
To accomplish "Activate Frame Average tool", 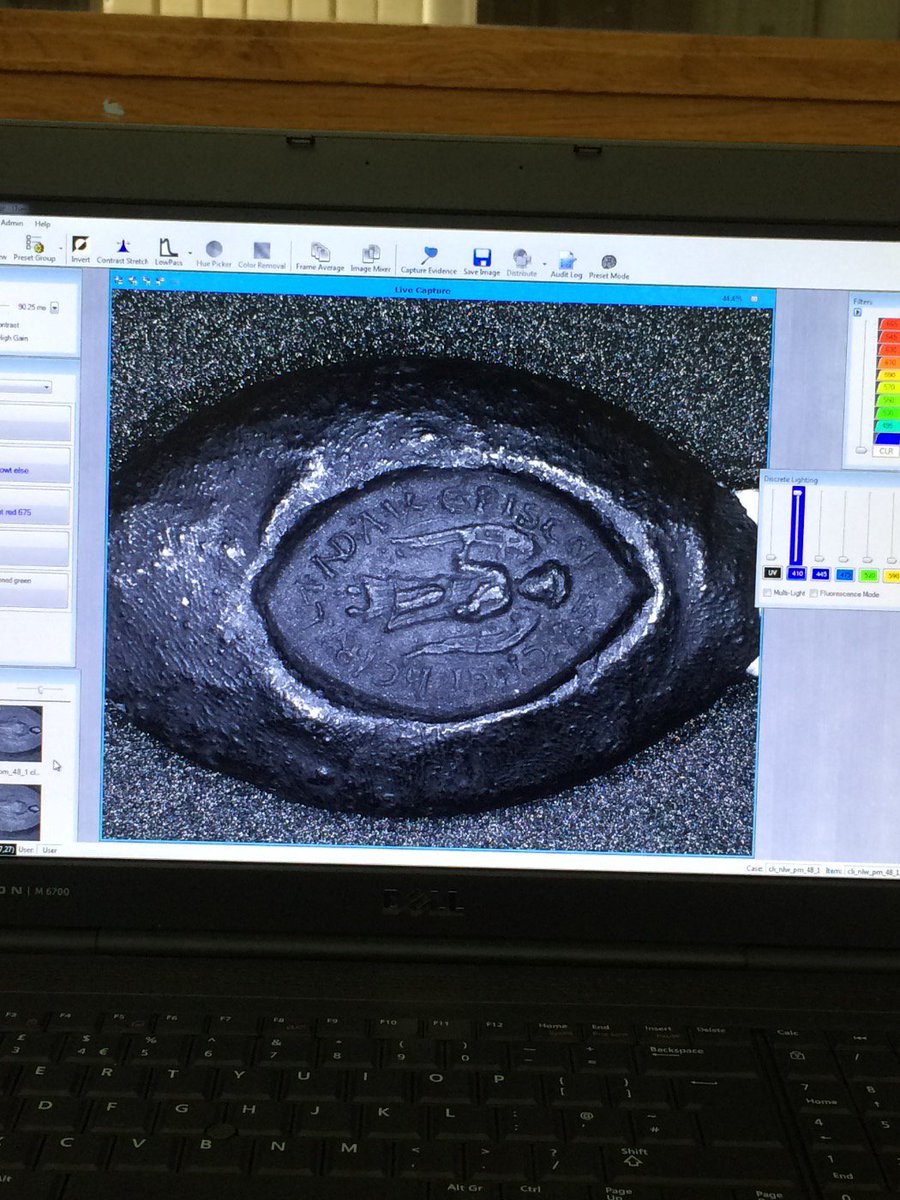I will coord(320,257).
